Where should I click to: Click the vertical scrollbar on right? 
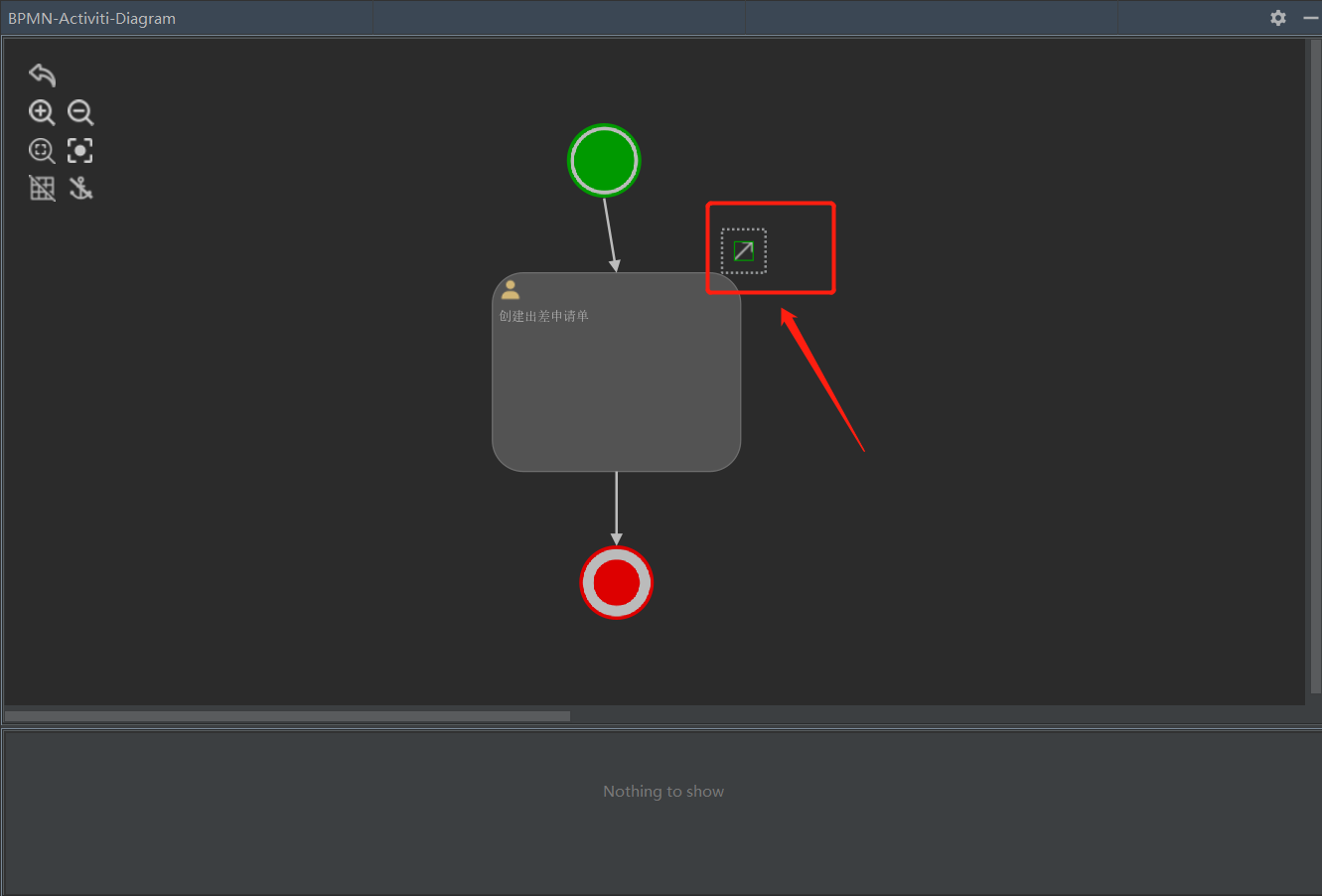coord(1314,366)
